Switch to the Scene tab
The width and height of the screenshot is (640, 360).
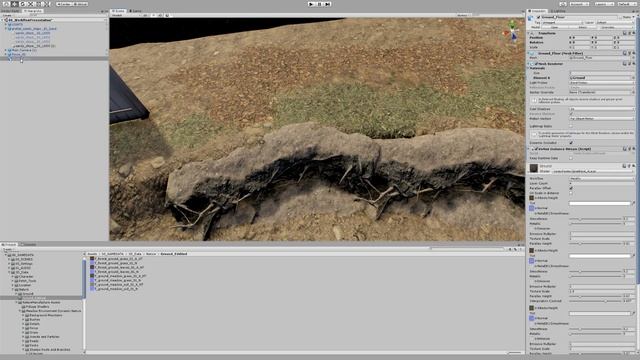coord(118,11)
